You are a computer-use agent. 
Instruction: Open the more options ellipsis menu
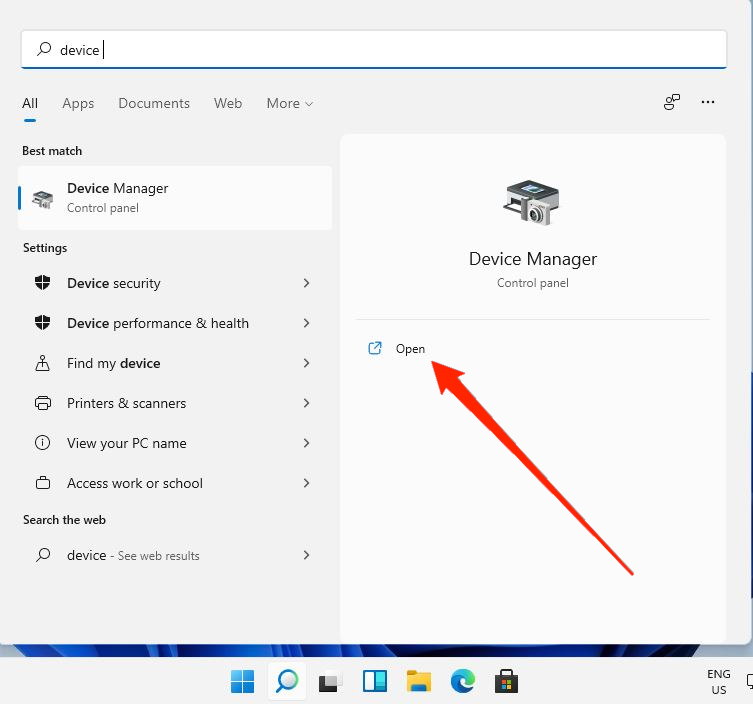pyautogui.click(x=708, y=103)
